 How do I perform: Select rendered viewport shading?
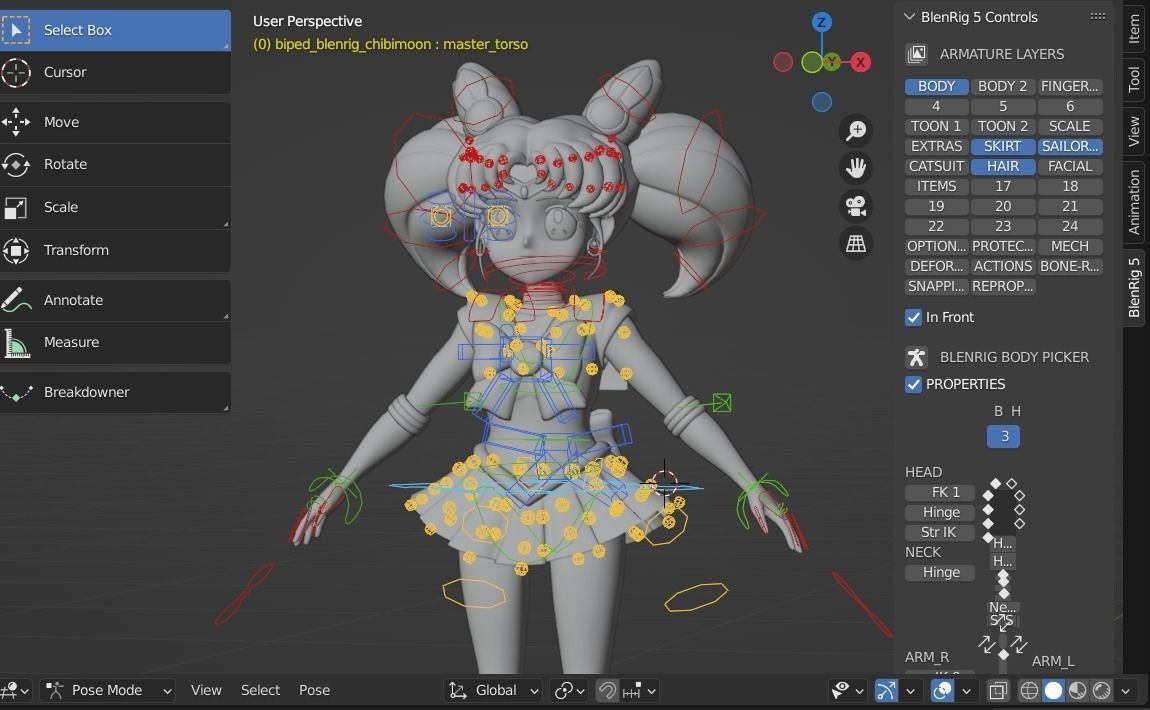tap(1102, 690)
